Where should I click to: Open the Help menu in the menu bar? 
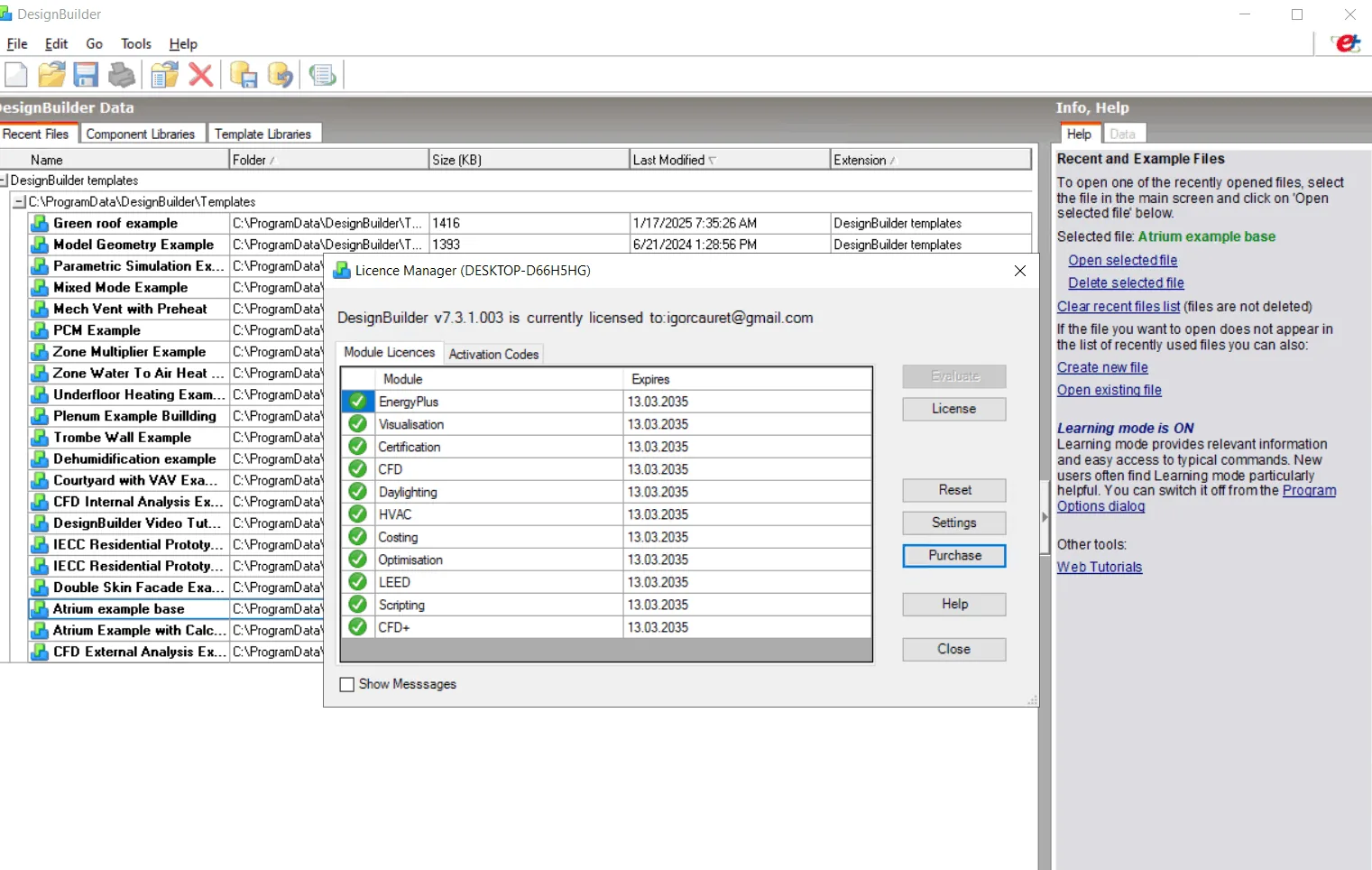click(x=183, y=43)
